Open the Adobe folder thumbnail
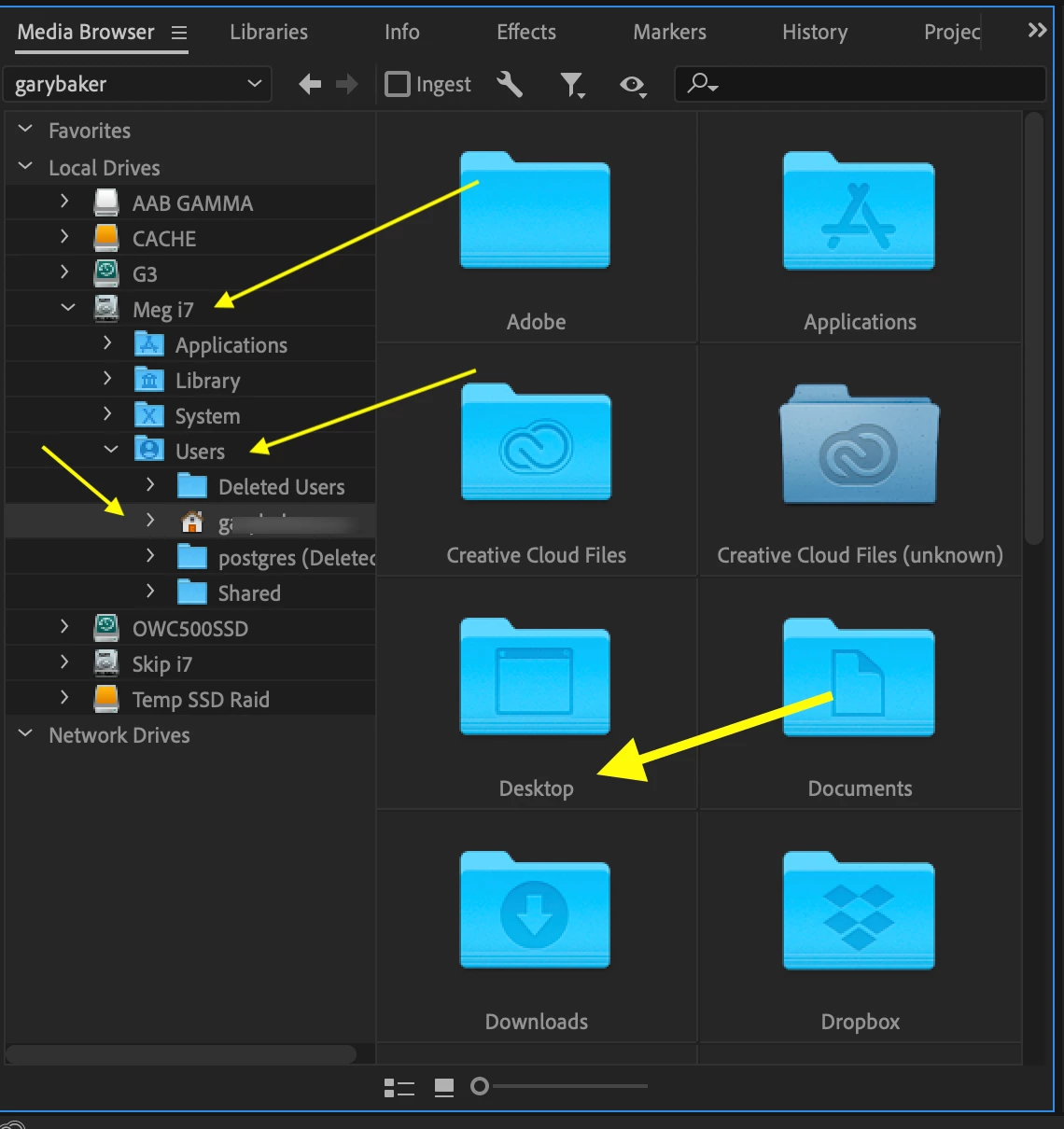This screenshot has height=1129, width=1064. tap(536, 210)
